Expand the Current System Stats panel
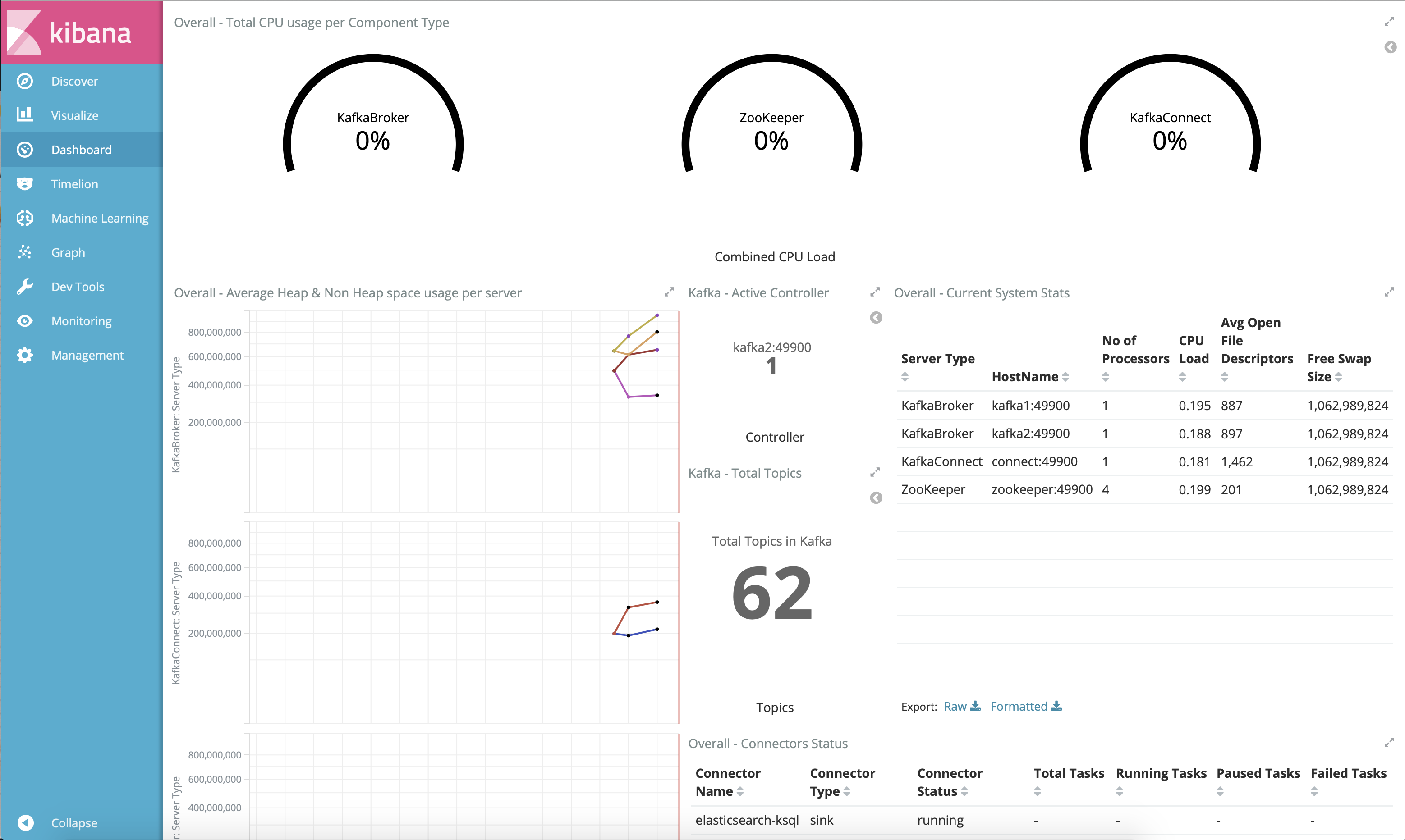Image resolution: width=1405 pixels, height=840 pixels. pyautogui.click(x=1389, y=292)
